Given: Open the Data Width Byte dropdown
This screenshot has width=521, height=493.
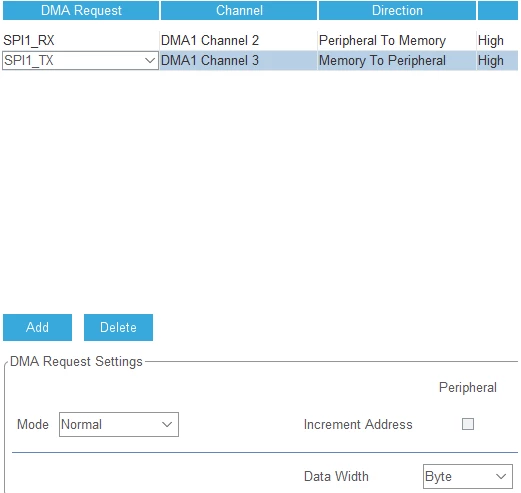Looking at the screenshot, I should pos(468,476).
